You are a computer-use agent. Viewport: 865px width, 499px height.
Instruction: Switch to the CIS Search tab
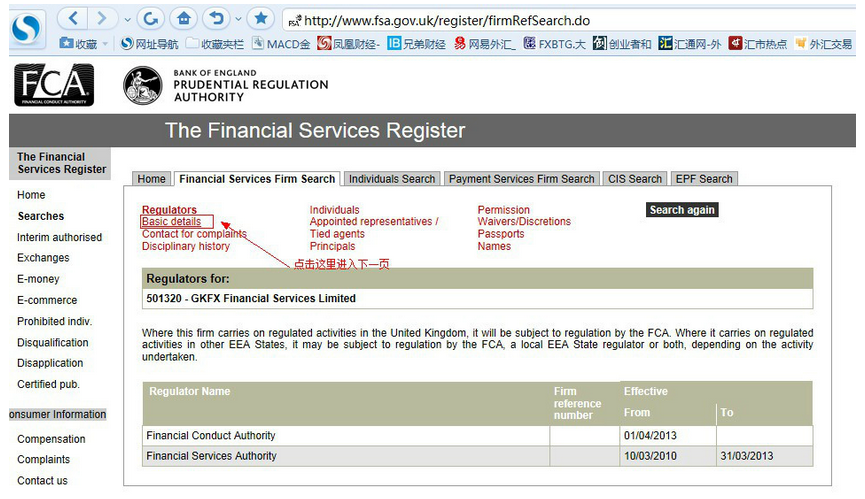pyautogui.click(x=635, y=179)
